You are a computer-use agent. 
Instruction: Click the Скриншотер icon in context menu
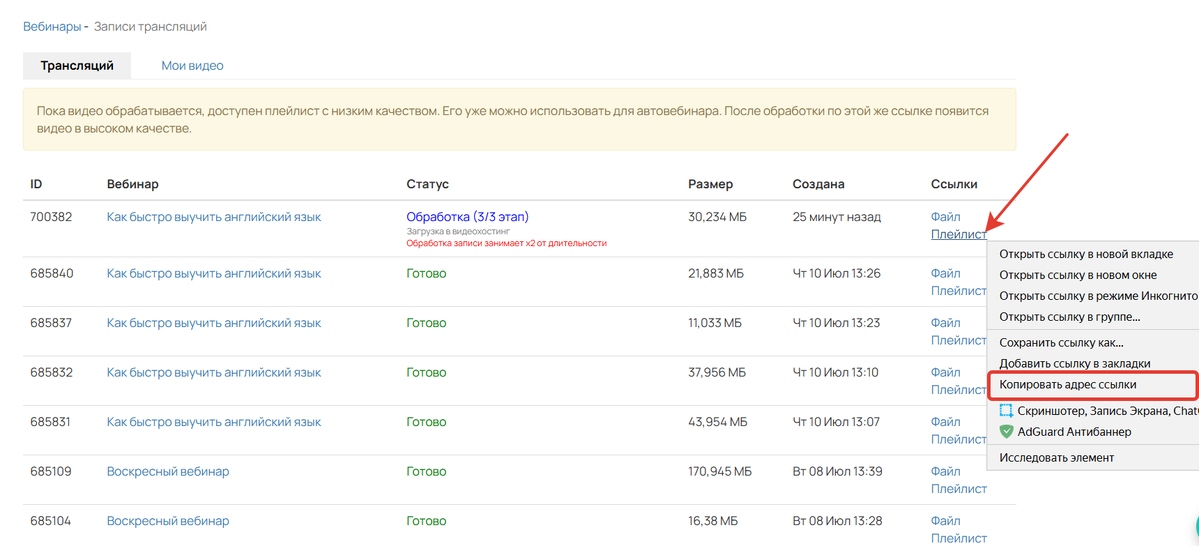click(x=1007, y=410)
